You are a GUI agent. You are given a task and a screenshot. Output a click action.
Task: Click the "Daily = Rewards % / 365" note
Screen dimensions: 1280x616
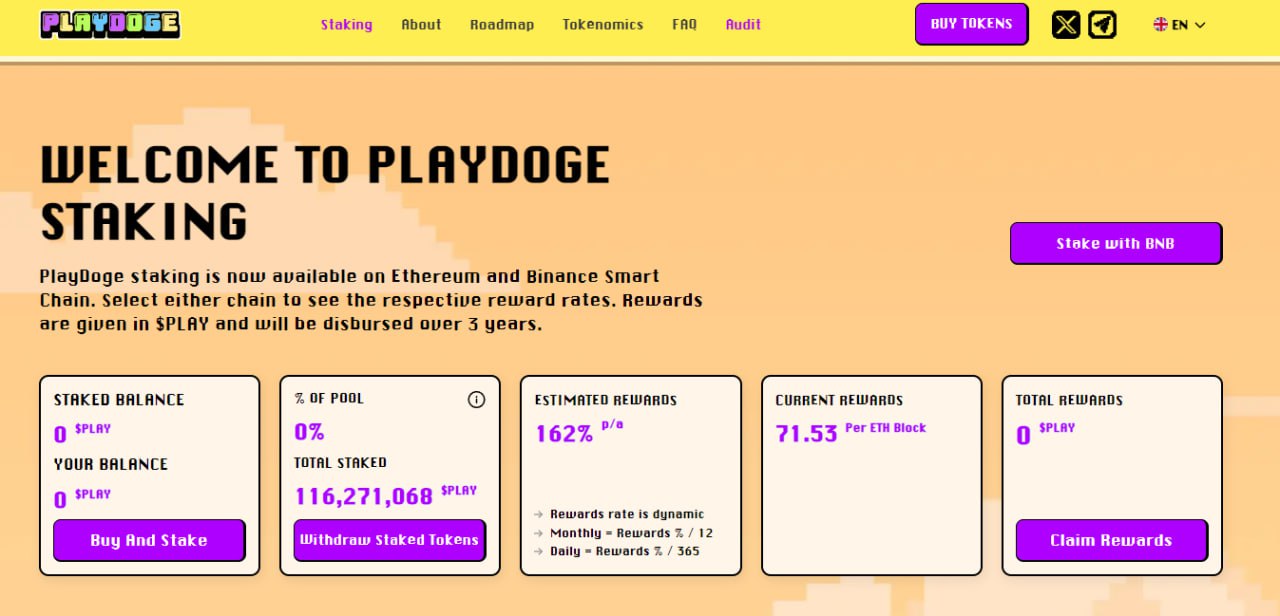(x=625, y=551)
